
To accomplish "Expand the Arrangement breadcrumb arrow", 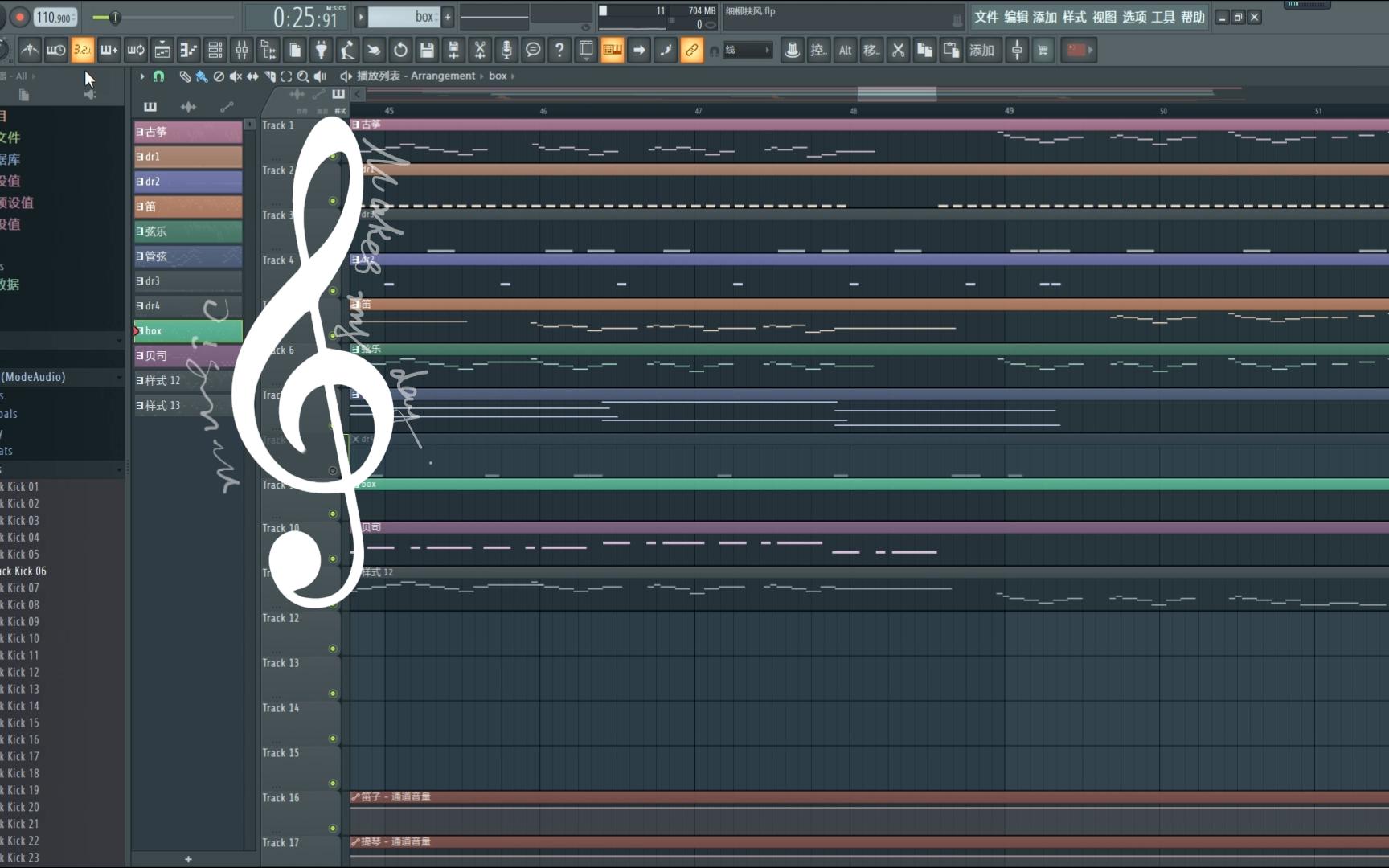I will [x=482, y=76].
